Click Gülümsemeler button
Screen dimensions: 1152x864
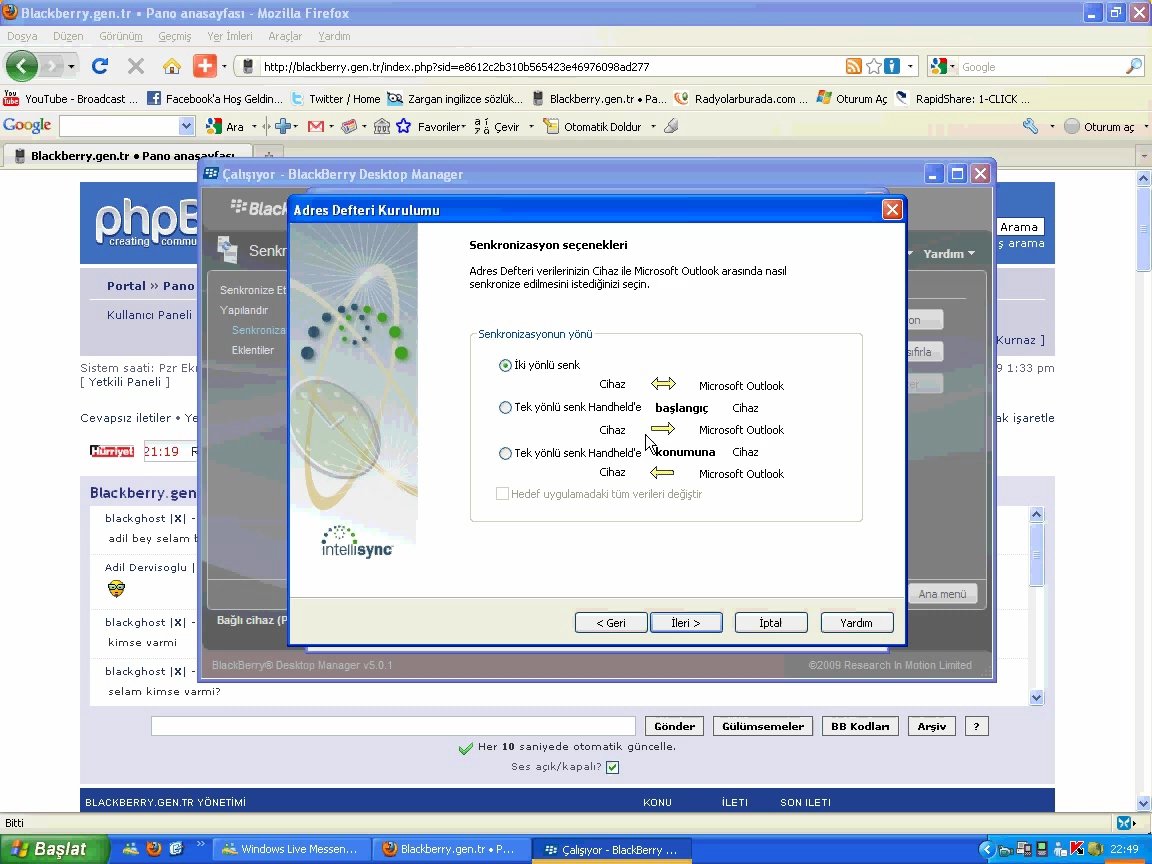(763, 726)
